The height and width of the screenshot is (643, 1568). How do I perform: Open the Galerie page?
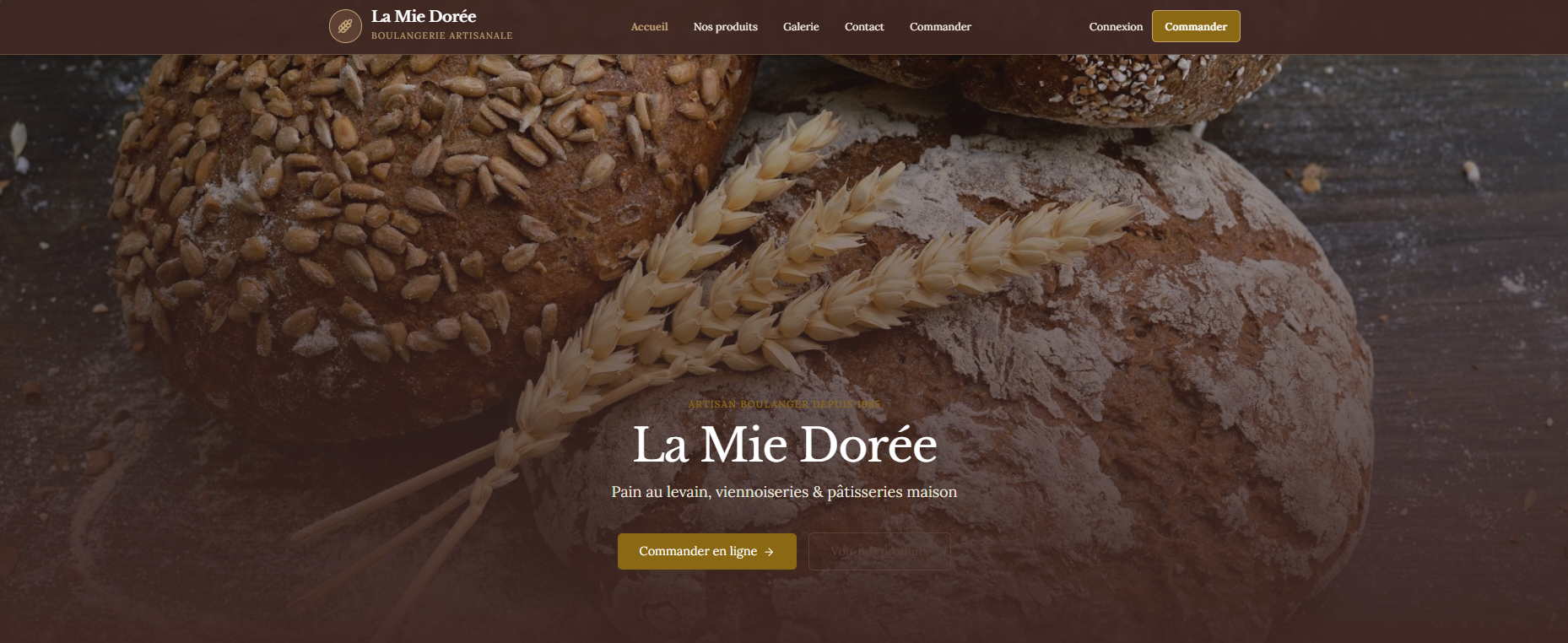pos(800,27)
